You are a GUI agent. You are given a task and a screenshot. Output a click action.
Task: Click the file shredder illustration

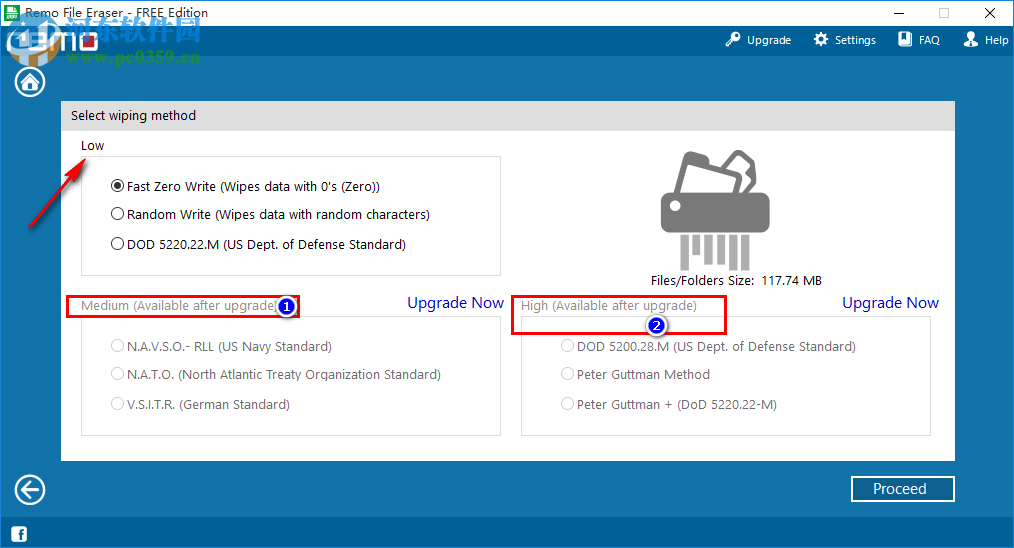(x=715, y=210)
